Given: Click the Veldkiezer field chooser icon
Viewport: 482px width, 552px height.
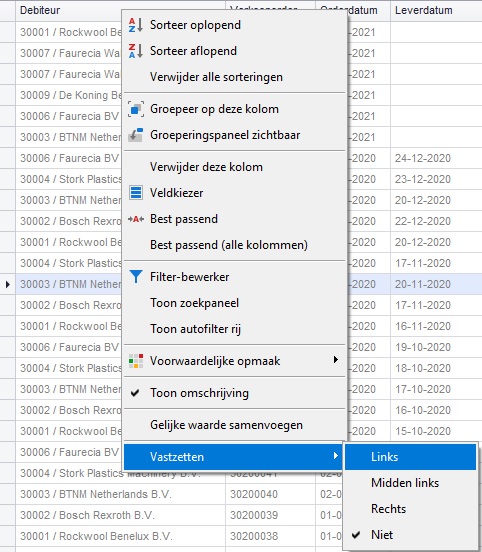Looking at the screenshot, I should 136,193.
